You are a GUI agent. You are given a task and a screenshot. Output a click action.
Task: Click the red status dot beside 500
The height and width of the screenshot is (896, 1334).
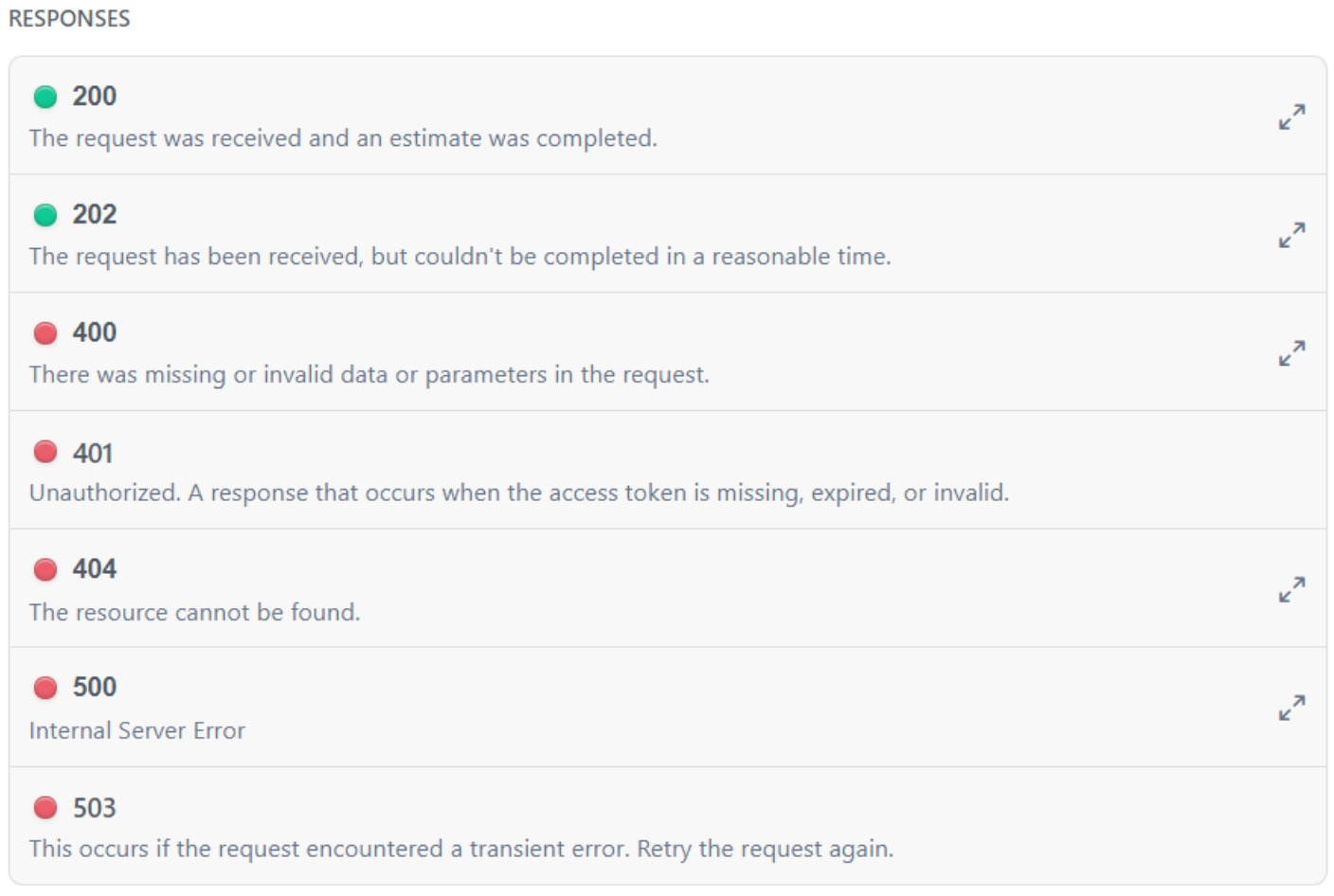click(x=45, y=688)
